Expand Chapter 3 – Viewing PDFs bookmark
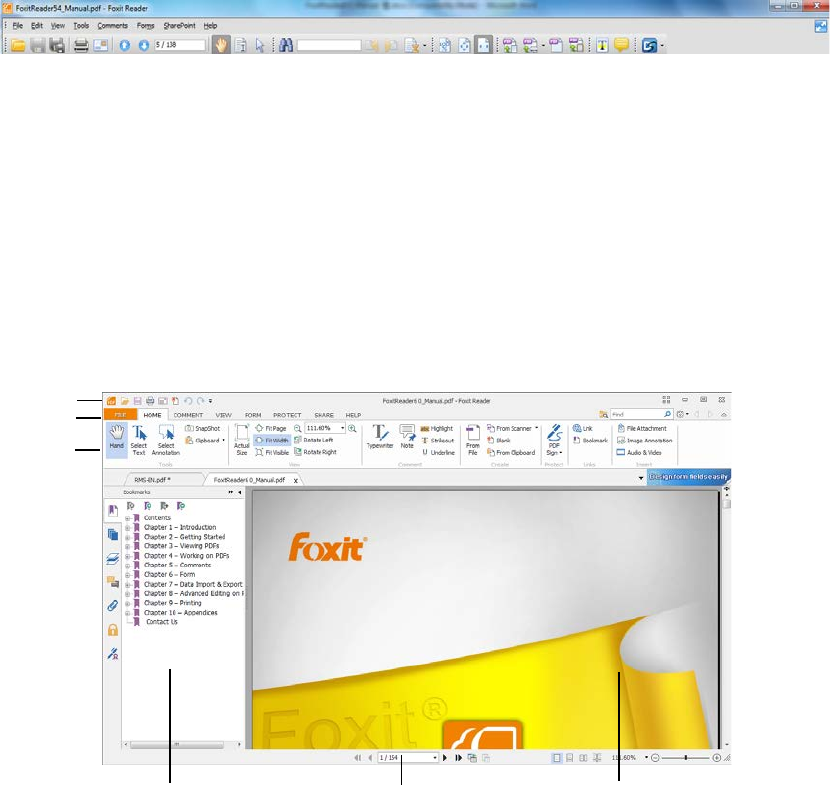830x785 pixels. point(128,546)
